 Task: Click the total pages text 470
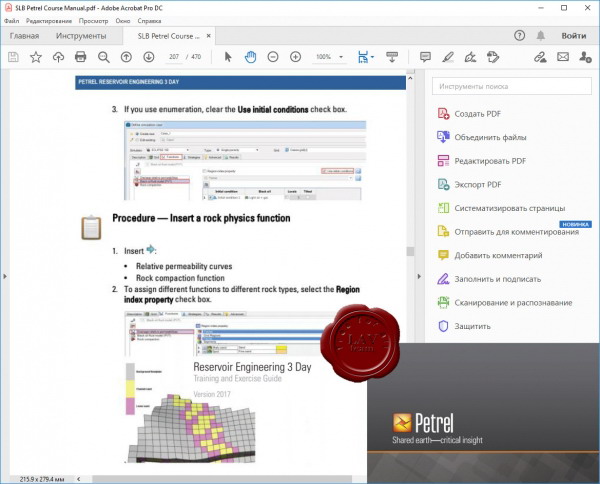[196, 57]
